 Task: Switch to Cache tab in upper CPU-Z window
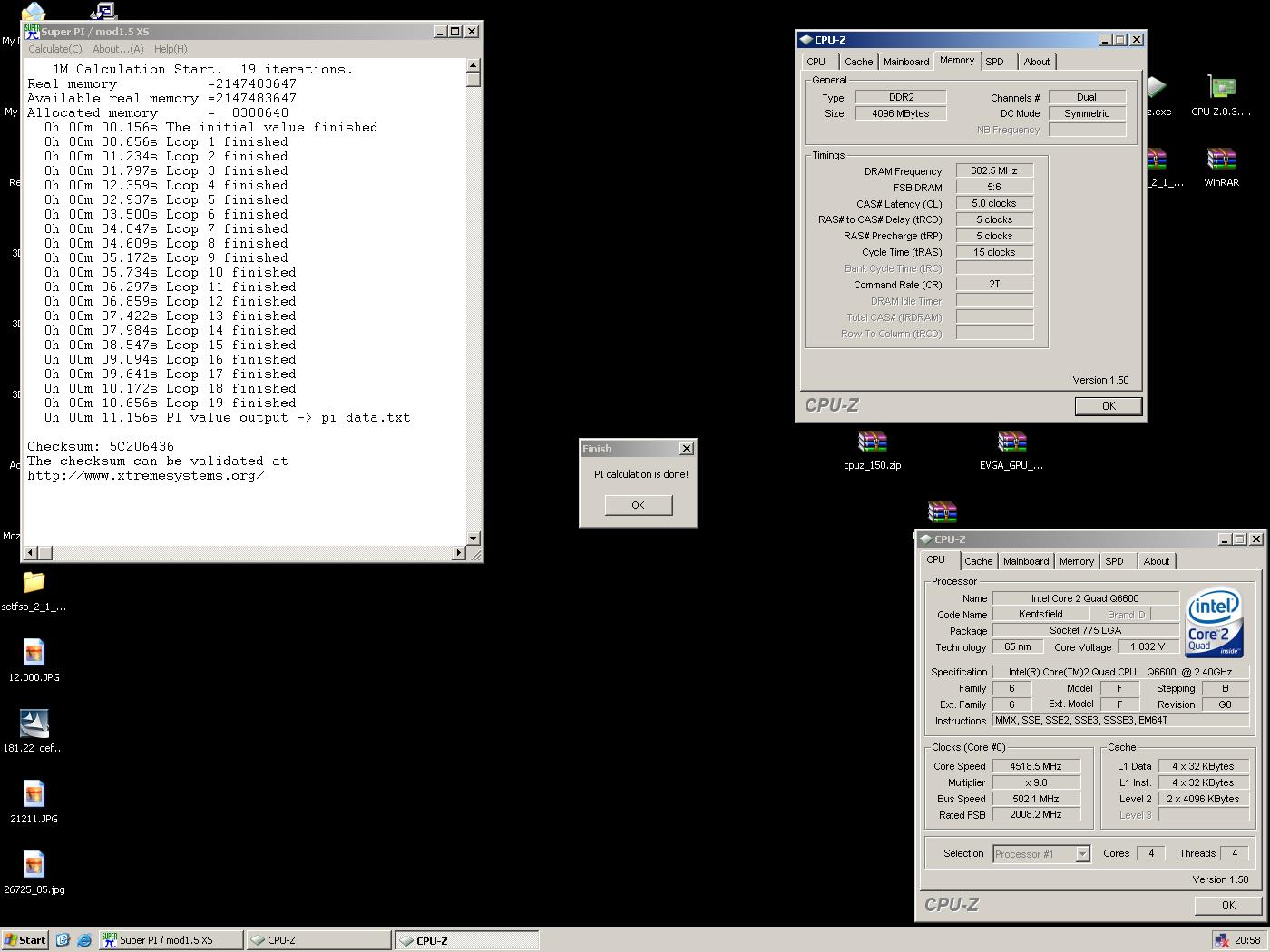point(858,62)
